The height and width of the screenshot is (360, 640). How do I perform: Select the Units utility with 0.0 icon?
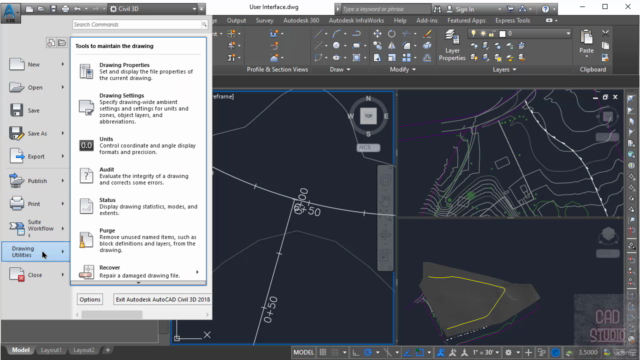[x=138, y=145]
